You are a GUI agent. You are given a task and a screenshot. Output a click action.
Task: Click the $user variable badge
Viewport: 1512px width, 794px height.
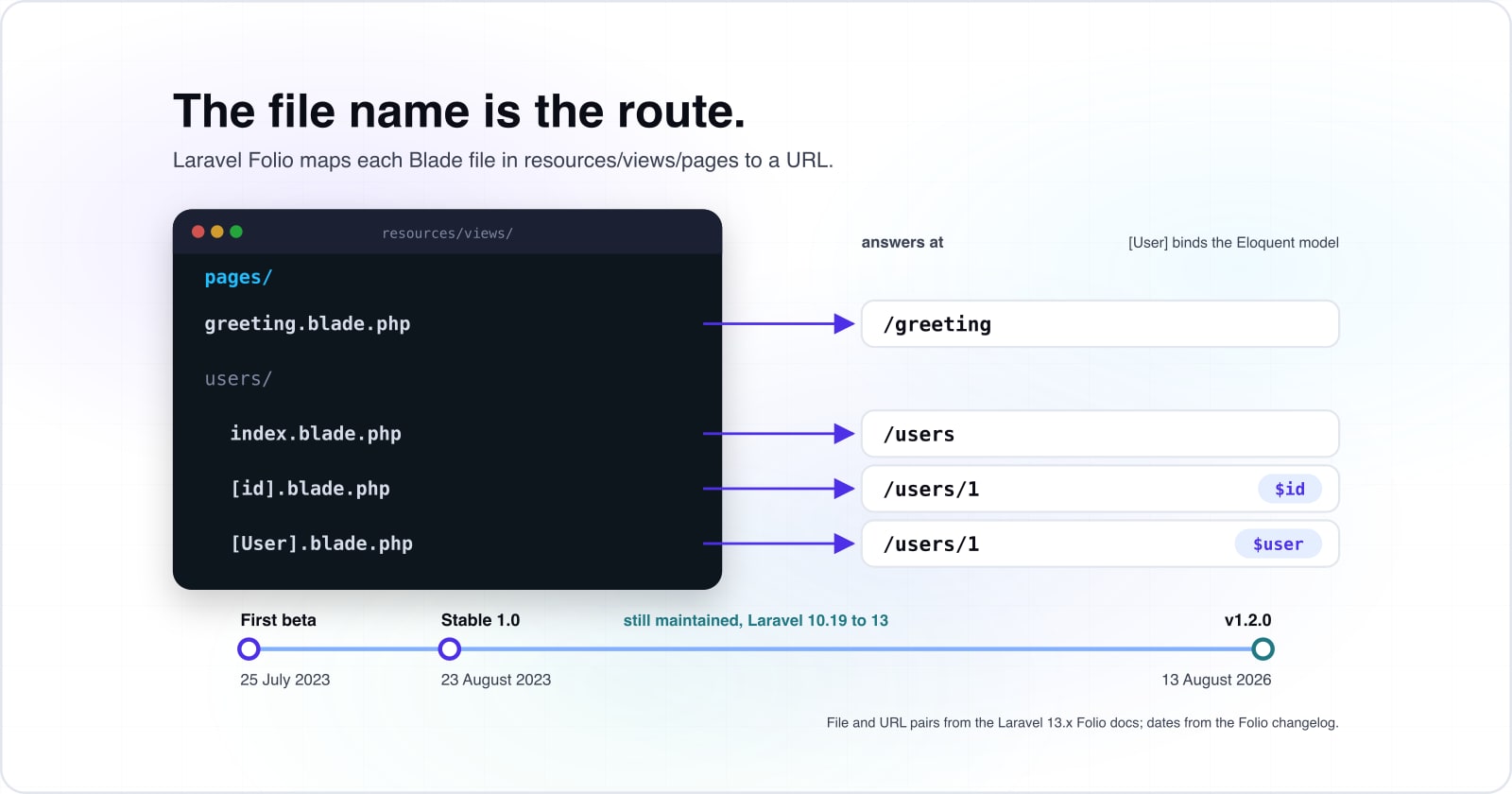[1278, 544]
